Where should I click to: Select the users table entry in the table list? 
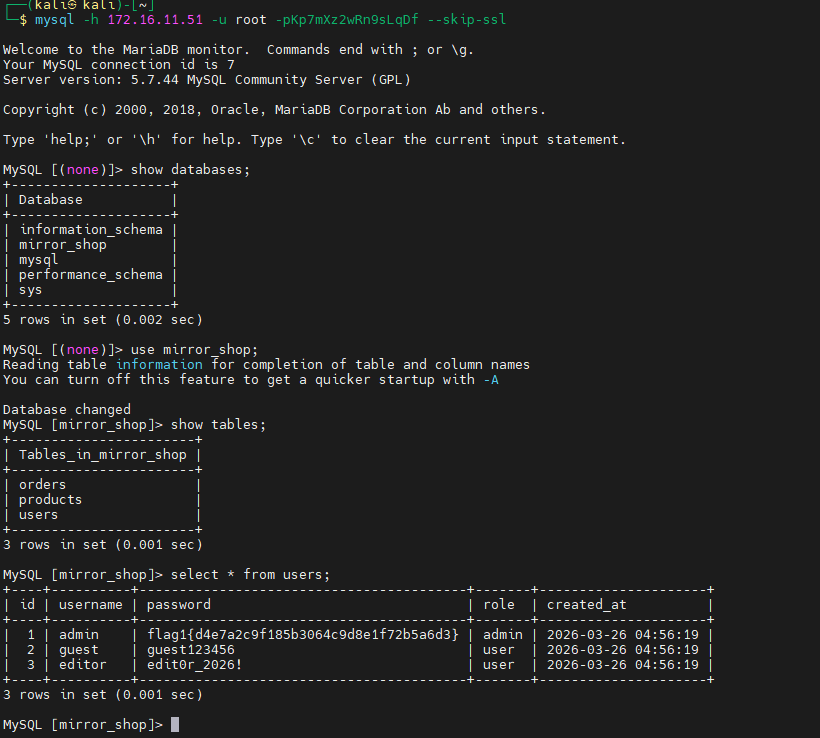point(38,514)
